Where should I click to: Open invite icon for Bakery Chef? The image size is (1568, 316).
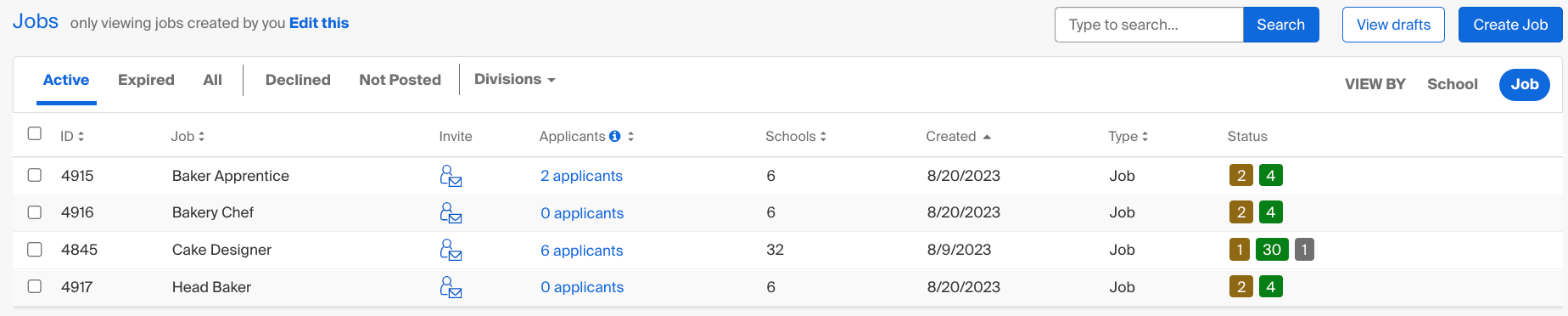(x=451, y=212)
